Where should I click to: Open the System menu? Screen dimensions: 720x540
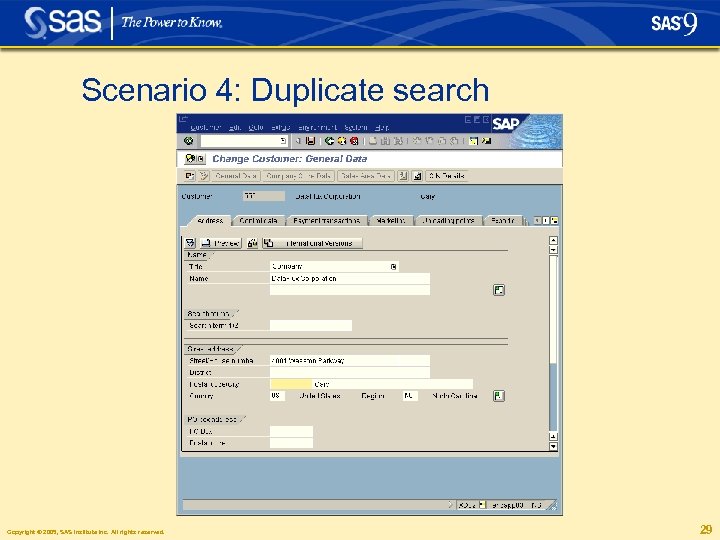click(356, 127)
